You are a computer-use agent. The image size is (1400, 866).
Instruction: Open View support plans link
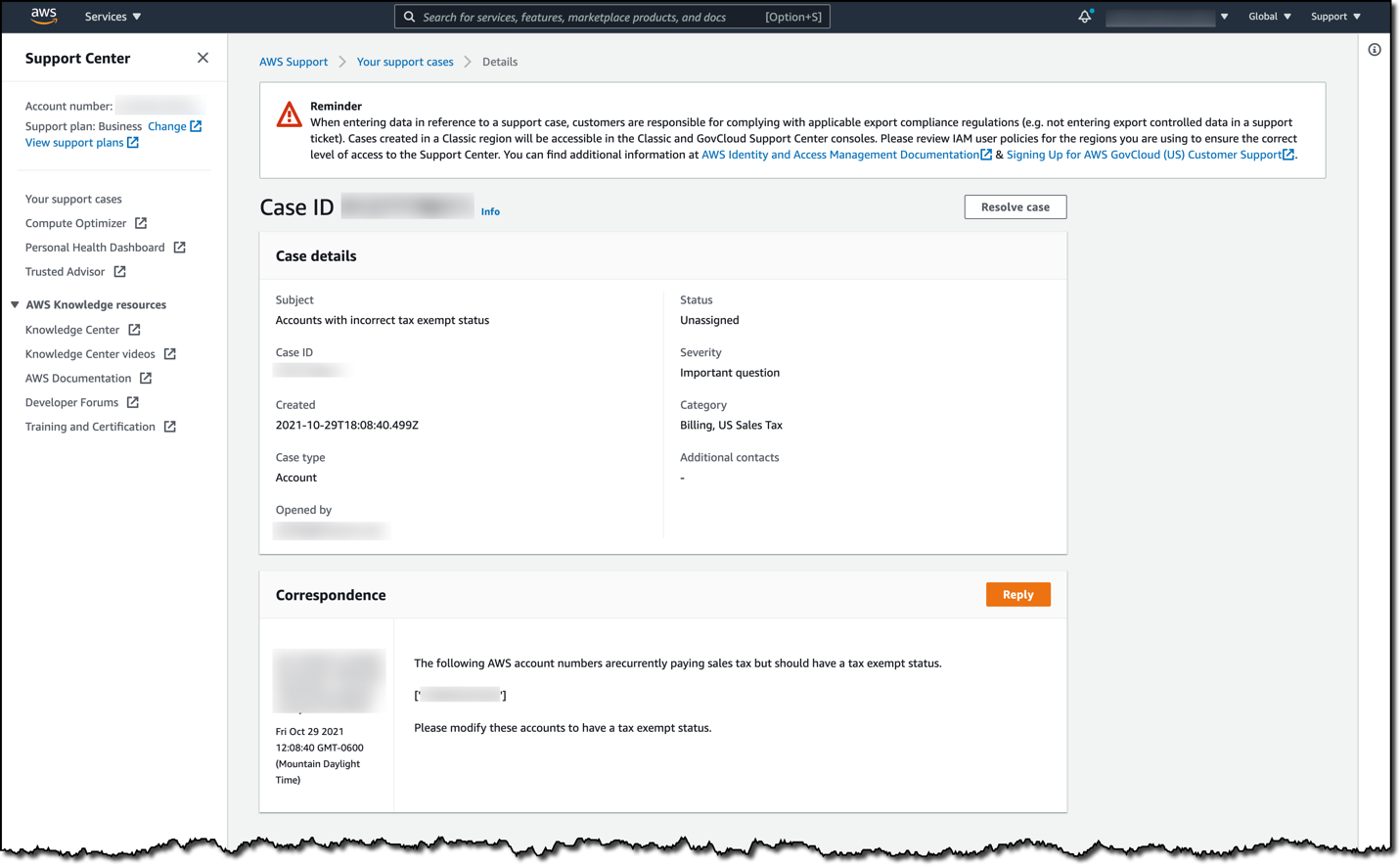point(74,143)
